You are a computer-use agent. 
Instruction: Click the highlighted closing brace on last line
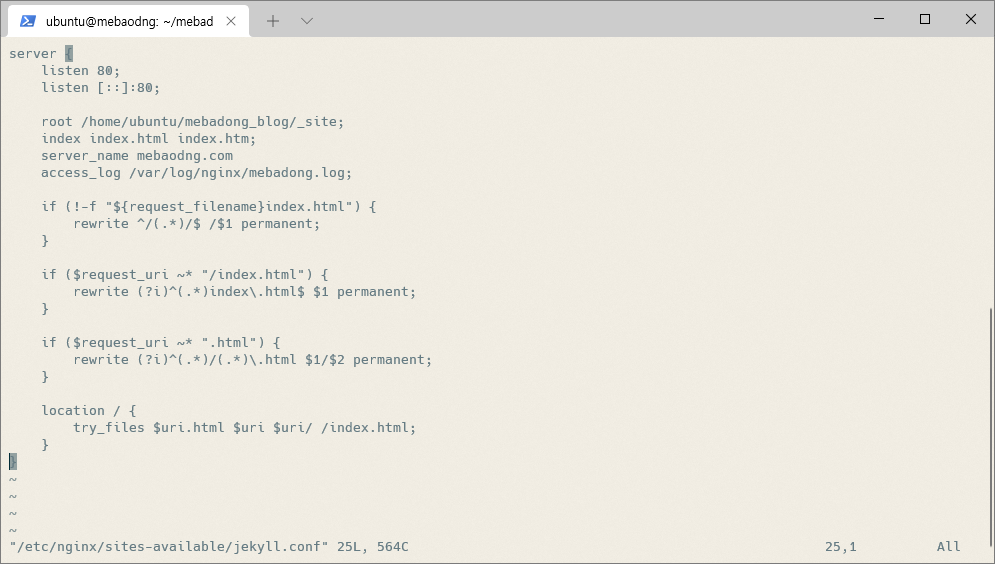(13, 462)
